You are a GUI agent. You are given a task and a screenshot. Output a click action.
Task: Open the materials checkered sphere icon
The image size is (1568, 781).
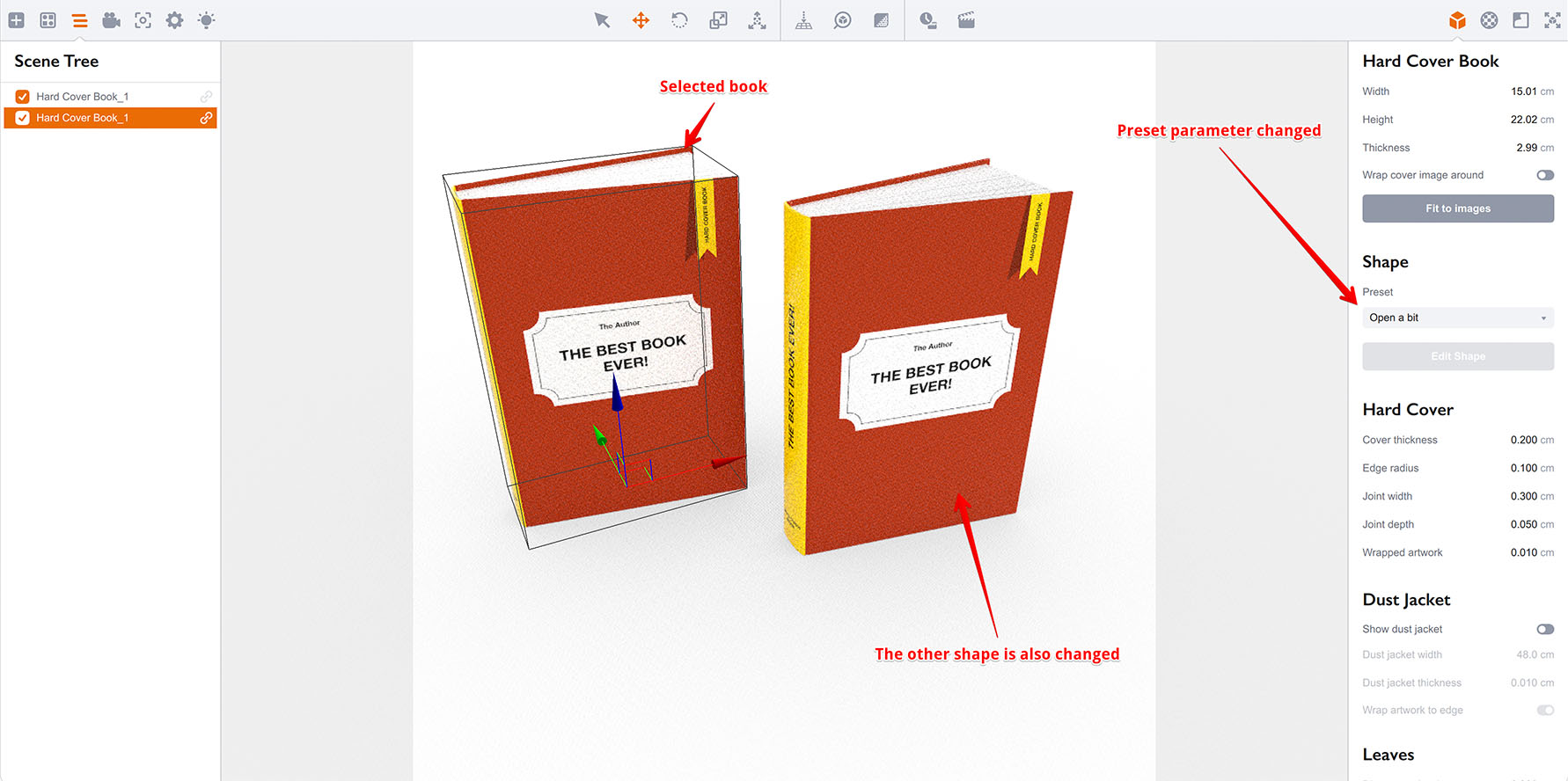[1489, 20]
